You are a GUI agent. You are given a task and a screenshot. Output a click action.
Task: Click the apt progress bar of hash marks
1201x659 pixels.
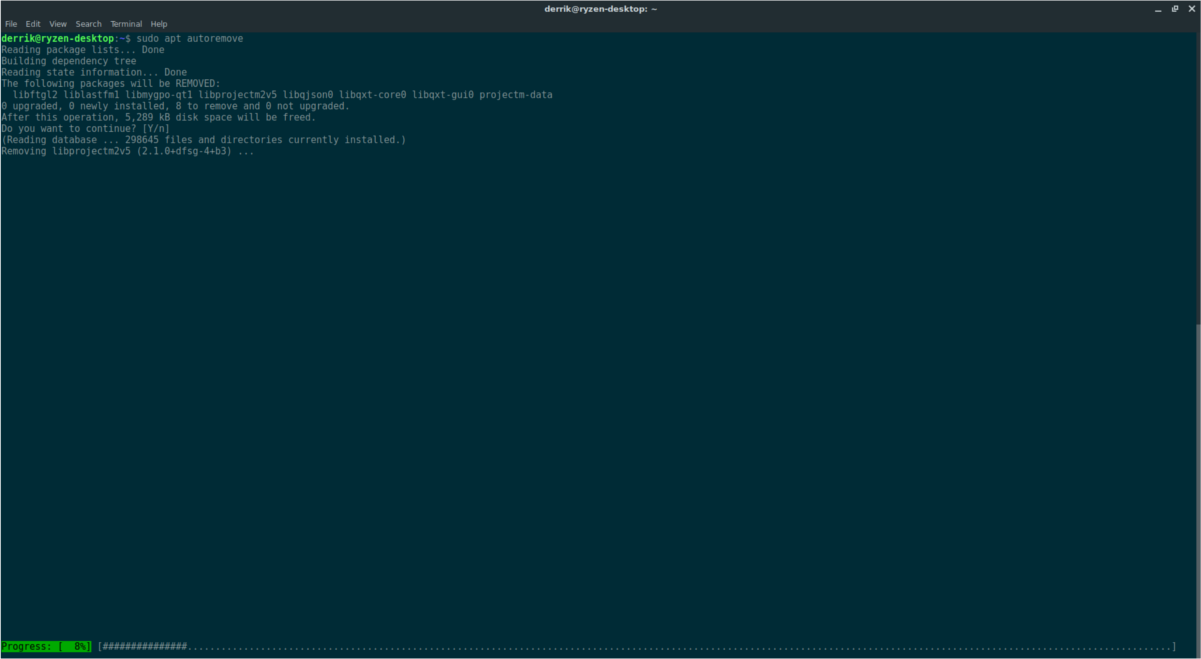[637, 647]
